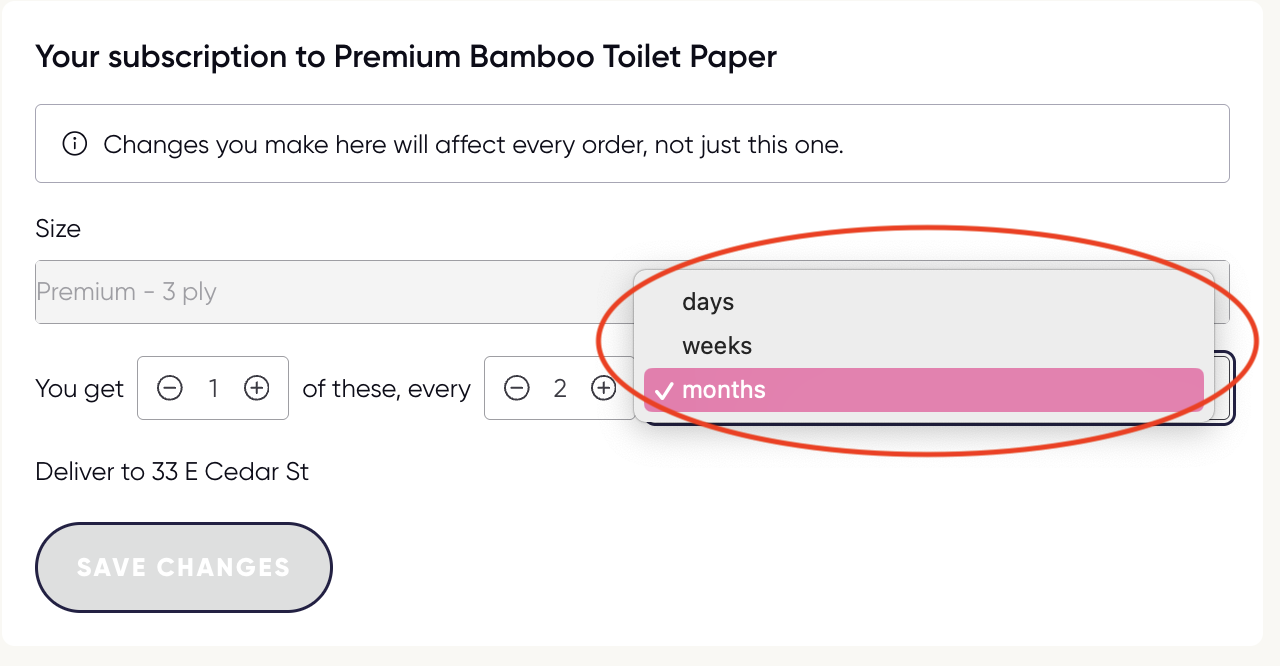
Task: Click the "Size" field label
Action: 58,229
